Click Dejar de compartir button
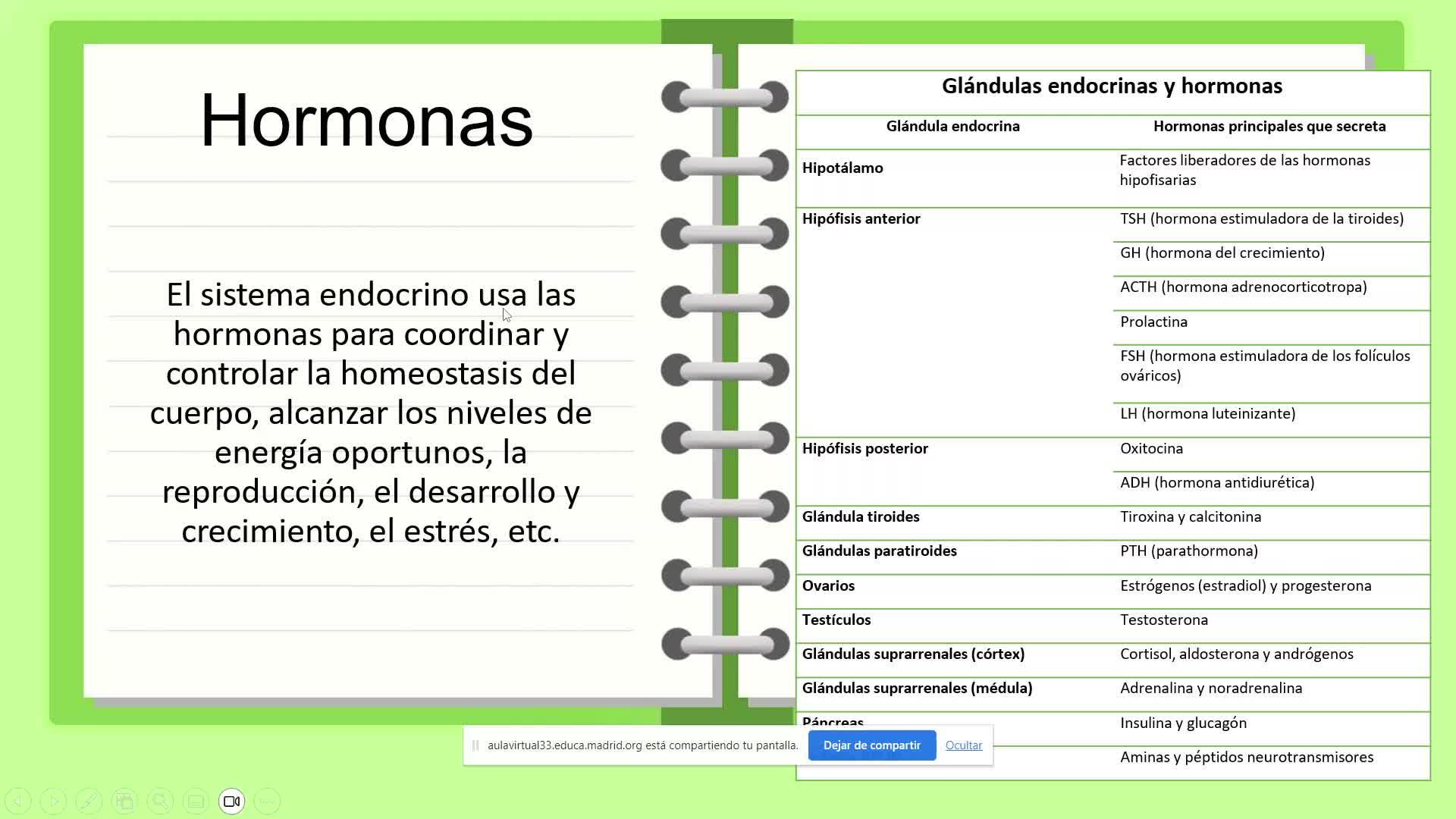Image resolution: width=1456 pixels, height=819 pixels. tap(871, 745)
